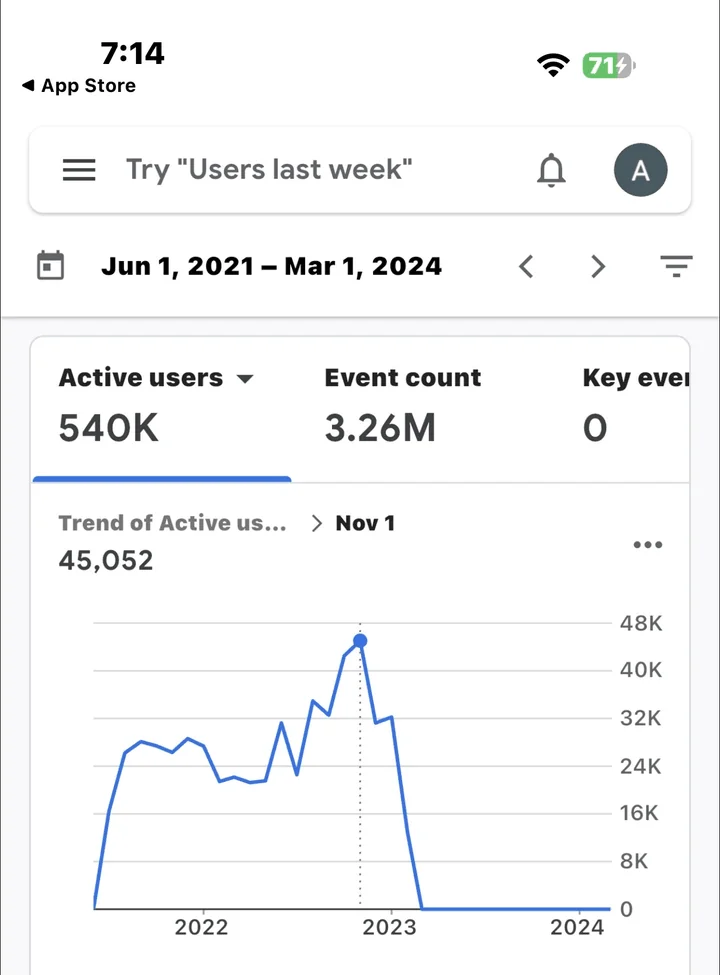Return to App Store back arrow
The width and height of the screenshot is (720, 975).
click(x=28, y=85)
